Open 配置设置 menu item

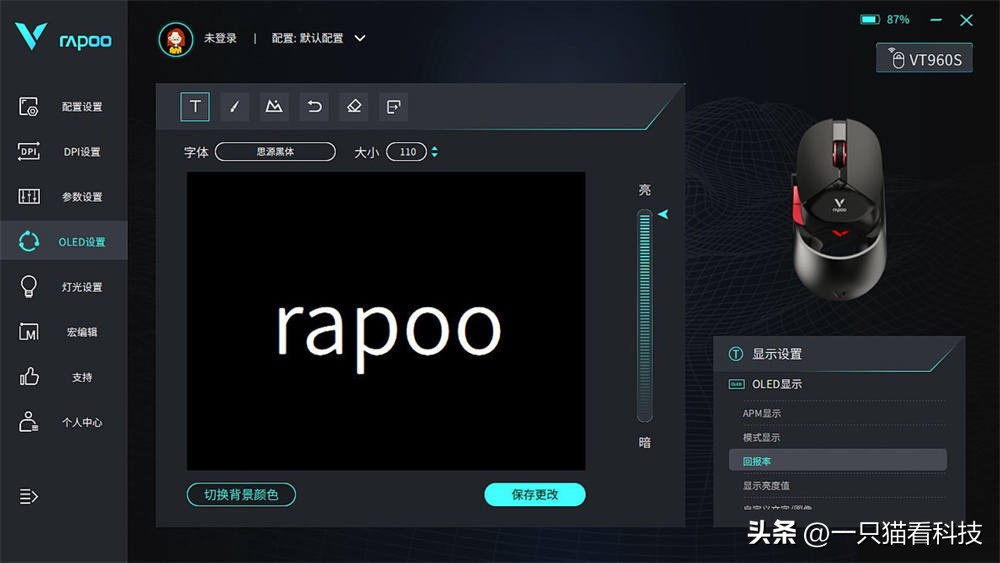pos(82,106)
